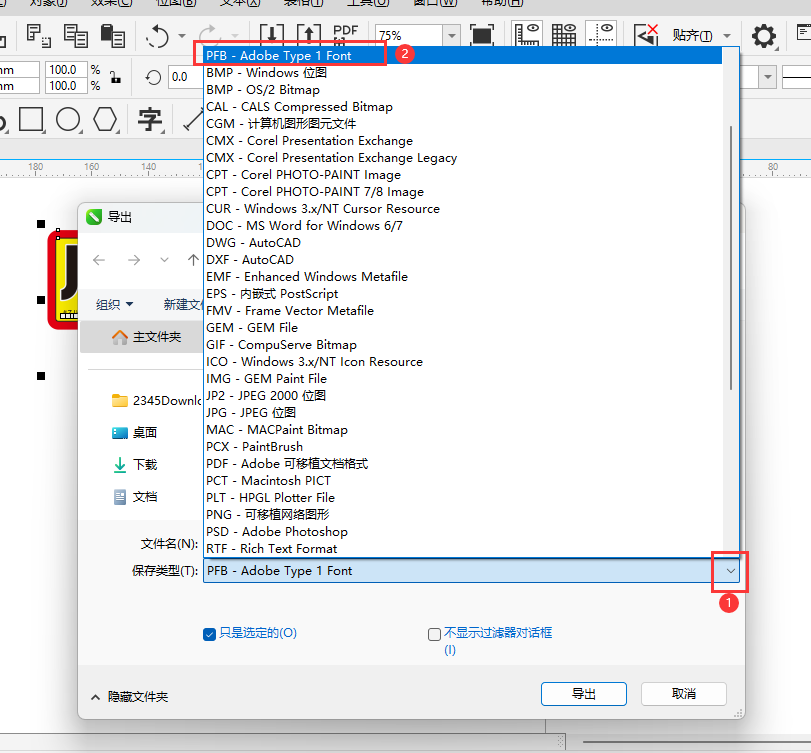Toggle the show grid icon
Viewport: 811px width, 753px height.
[564, 35]
